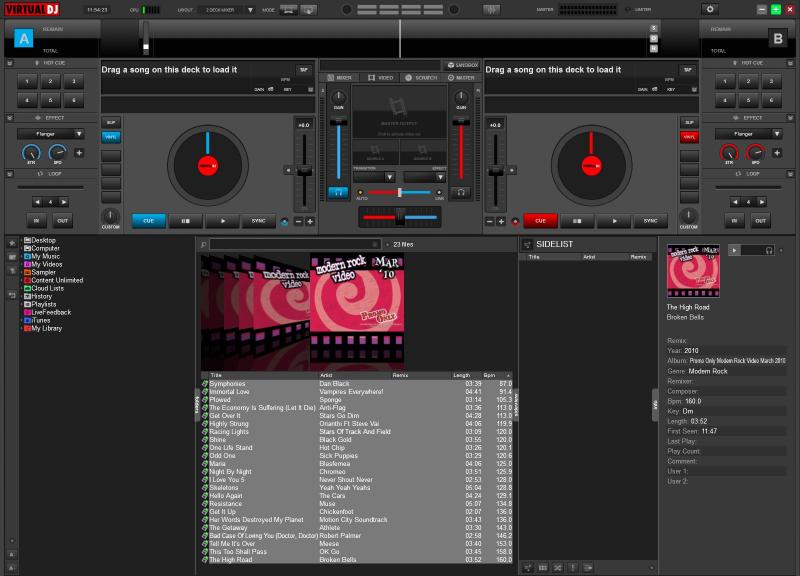Switch to the Scratch tab

(x=421, y=78)
